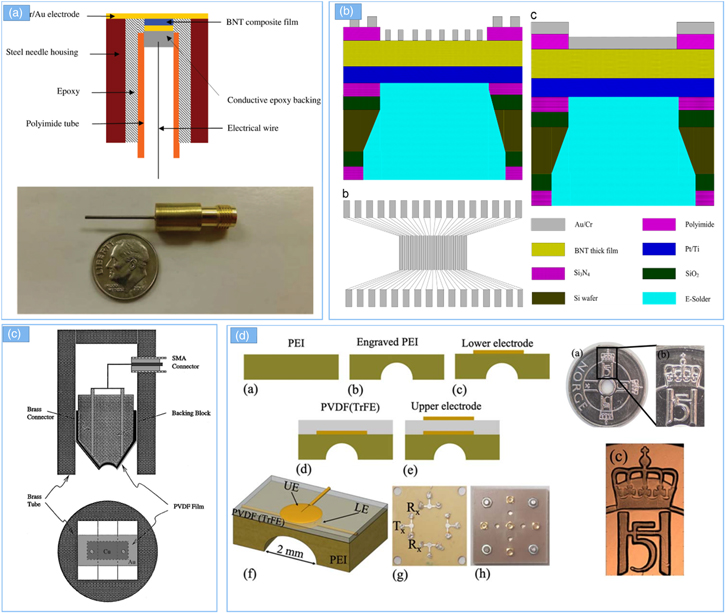725x613 pixels.
Task: Click the 'Upper electrode' heading
Action: 446,406
